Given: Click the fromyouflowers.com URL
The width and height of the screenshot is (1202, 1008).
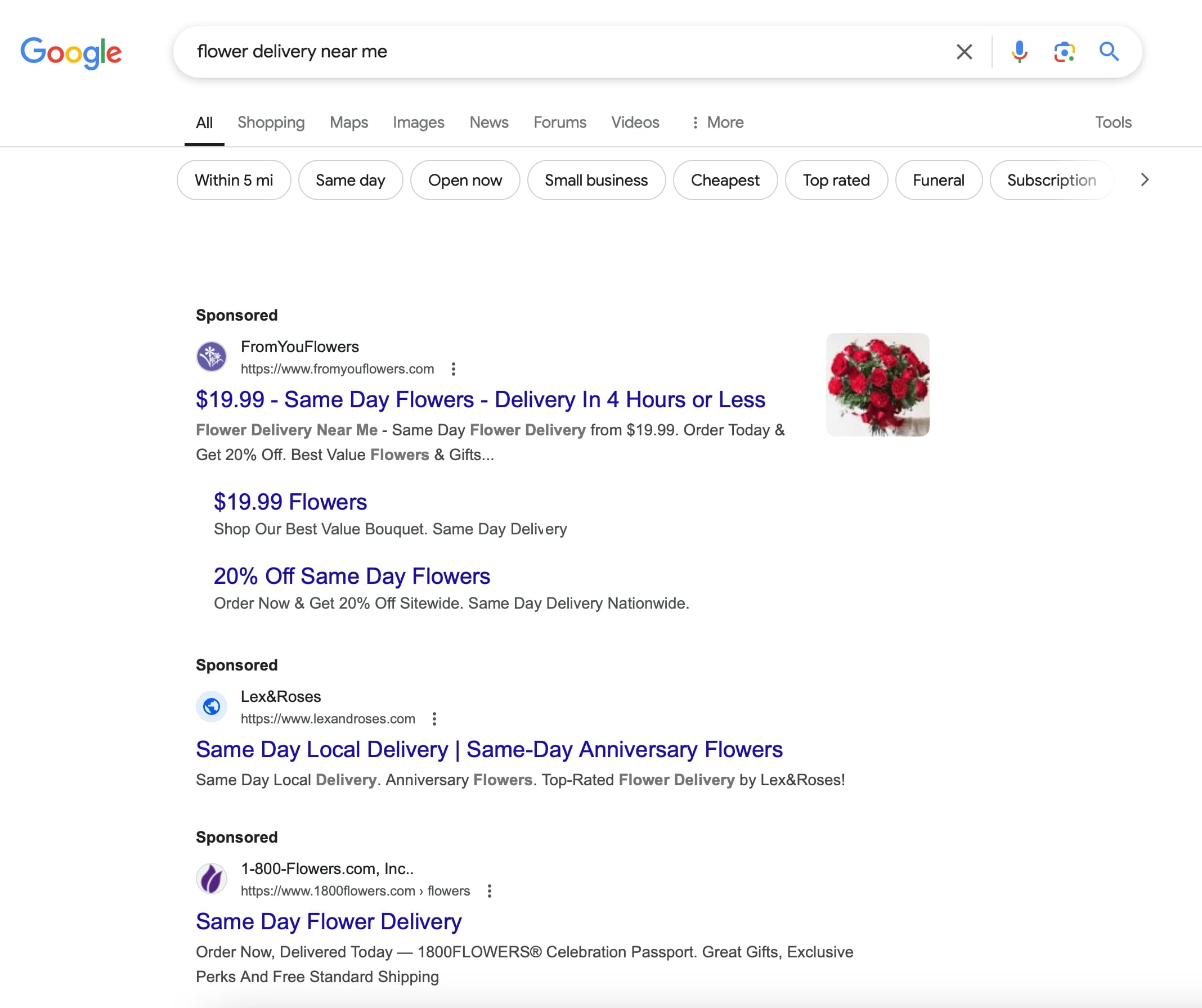Looking at the screenshot, I should click(337, 370).
